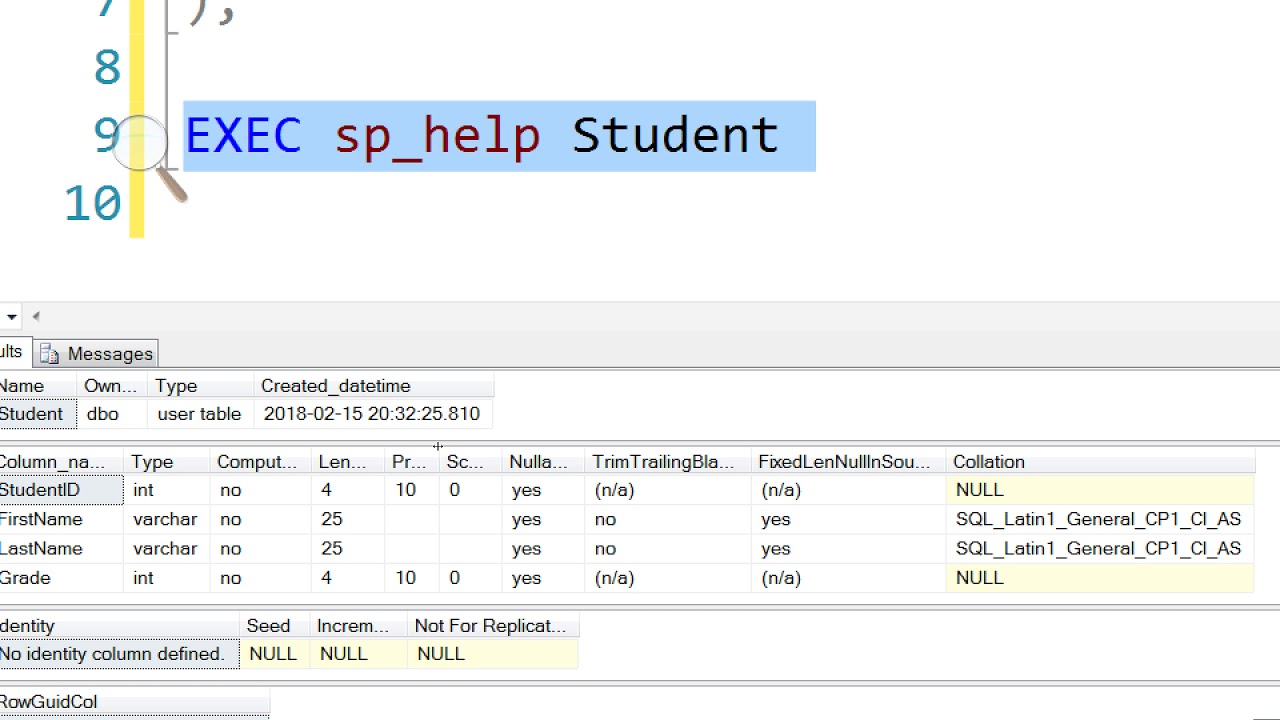Select the Seed column header
1280x720 pixels.
tap(275, 626)
